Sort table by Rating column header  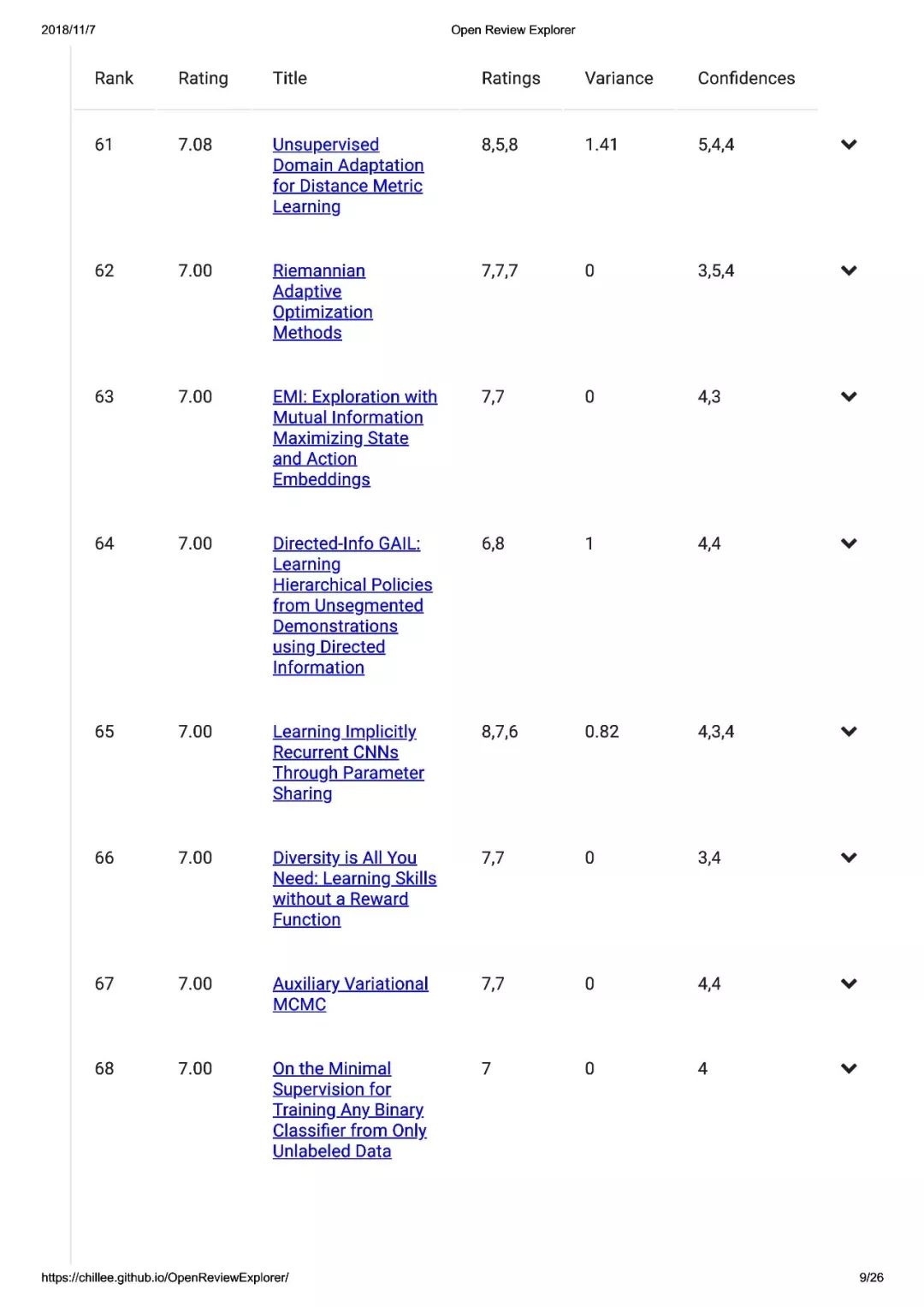pos(203,78)
